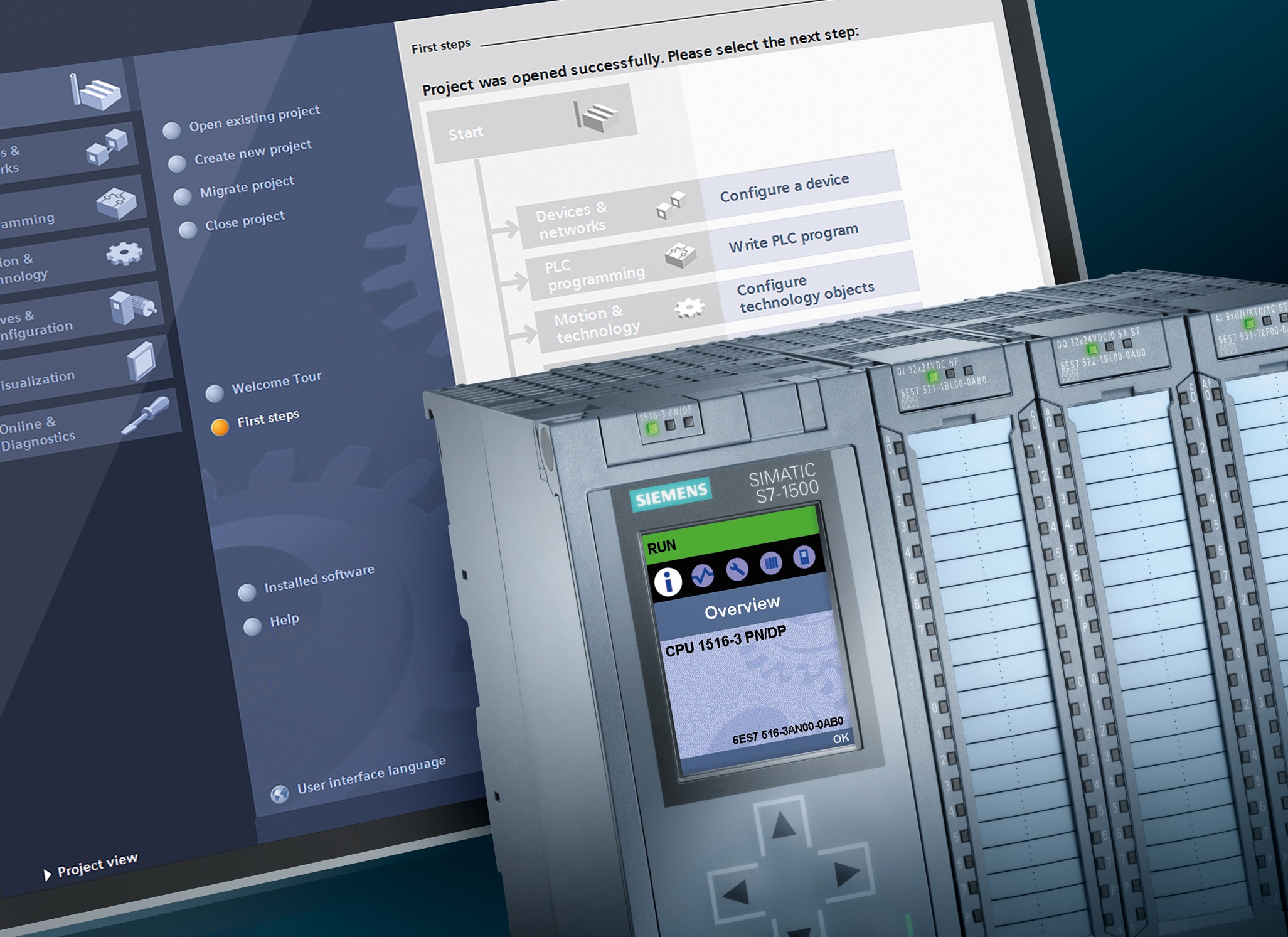Screen dimensions: 1288x937
Task: Open Devices & networks cube icon
Action: tap(107, 146)
